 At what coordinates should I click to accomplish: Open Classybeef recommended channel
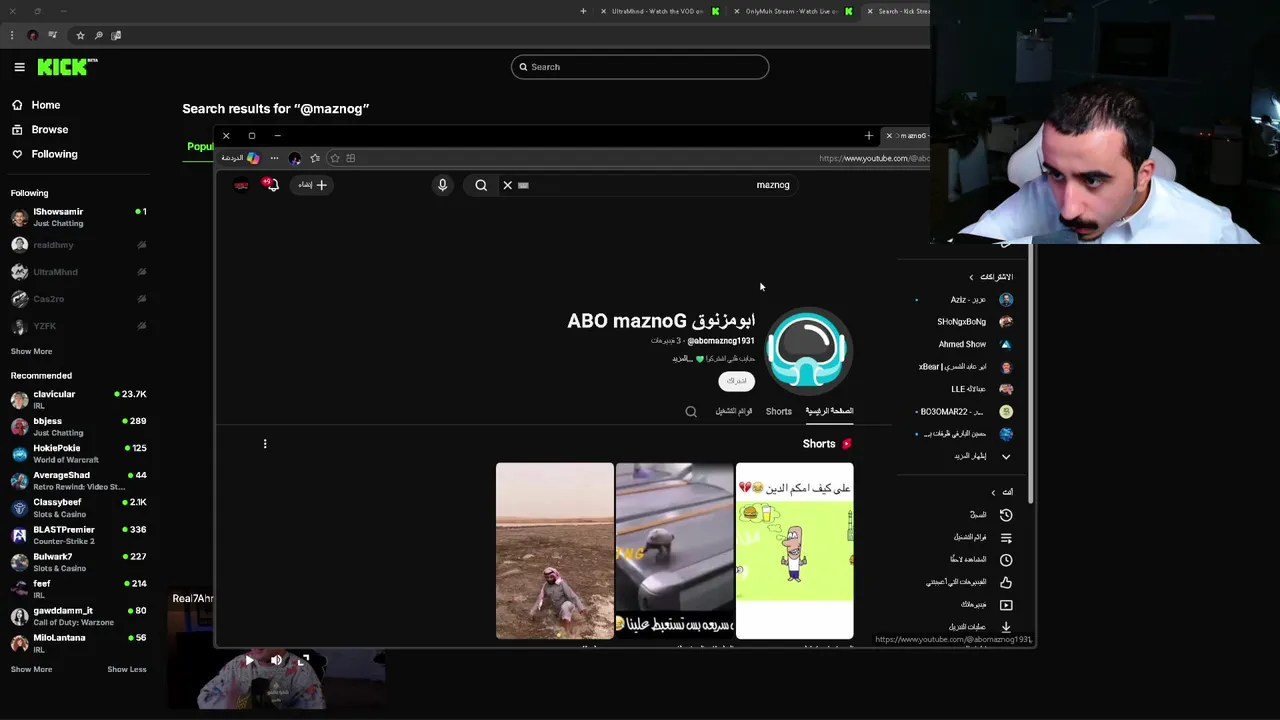pyautogui.click(x=78, y=508)
